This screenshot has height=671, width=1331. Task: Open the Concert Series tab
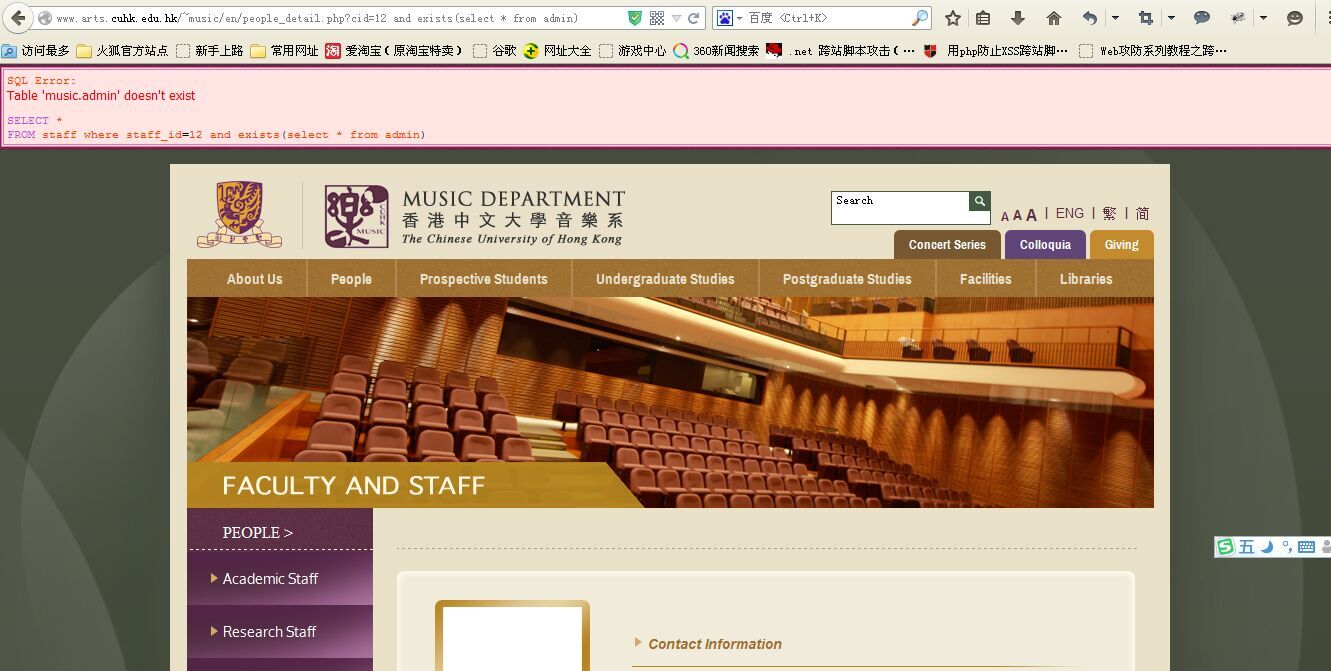point(947,244)
